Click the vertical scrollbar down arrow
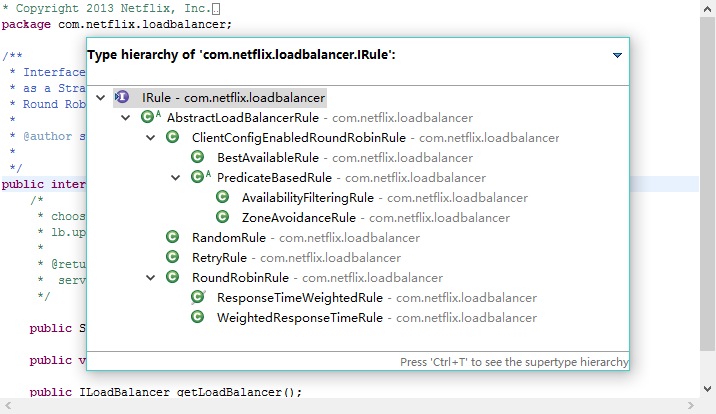The image size is (716, 414). [x=707, y=389]
